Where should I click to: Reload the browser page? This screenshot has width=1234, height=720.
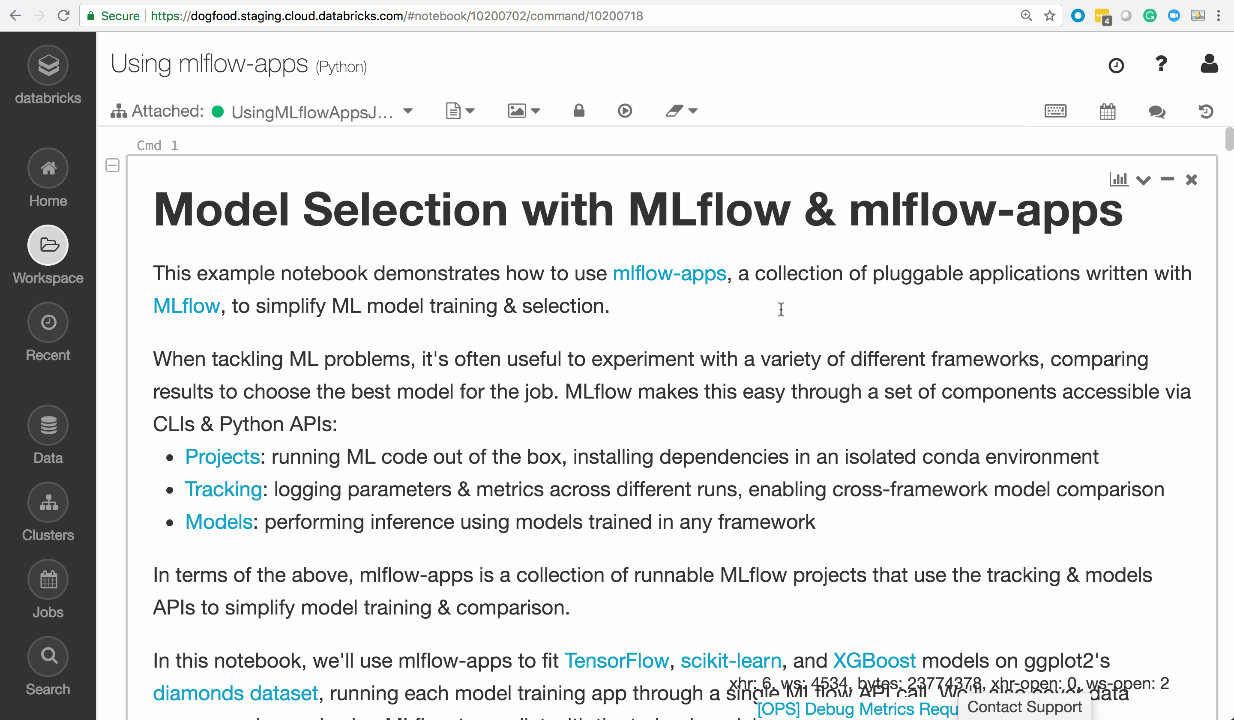tap(63, 16)
